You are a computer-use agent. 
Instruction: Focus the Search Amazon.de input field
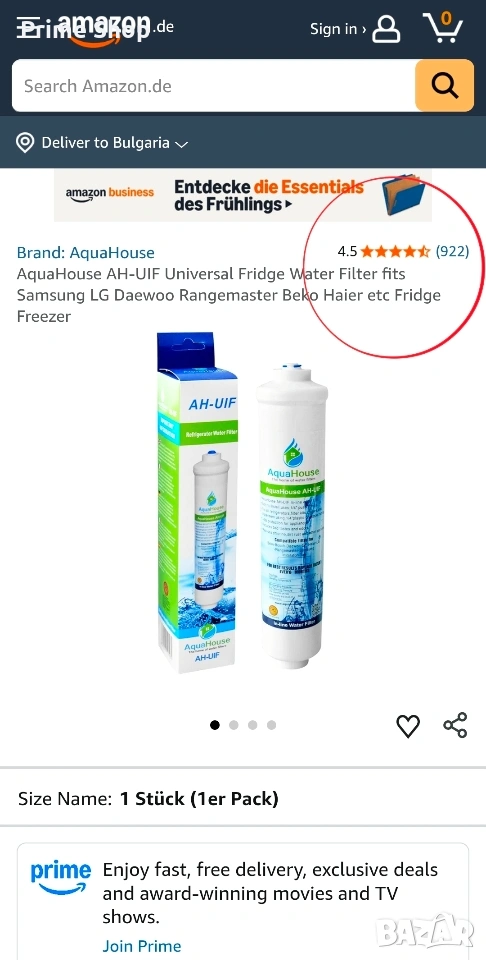[213, 86]
